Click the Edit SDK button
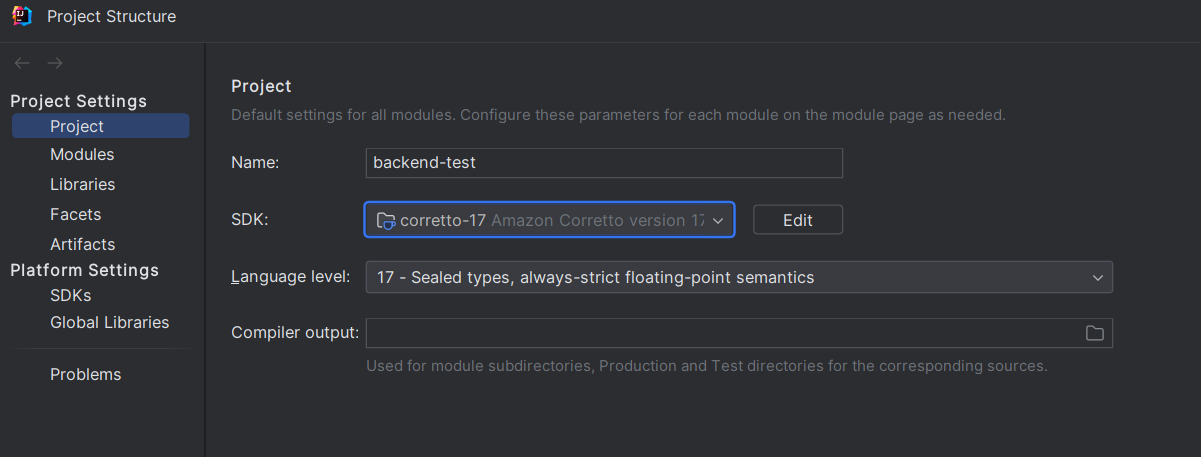The height and width of the screenshot is (457, 1201). (x=797, y=220)
